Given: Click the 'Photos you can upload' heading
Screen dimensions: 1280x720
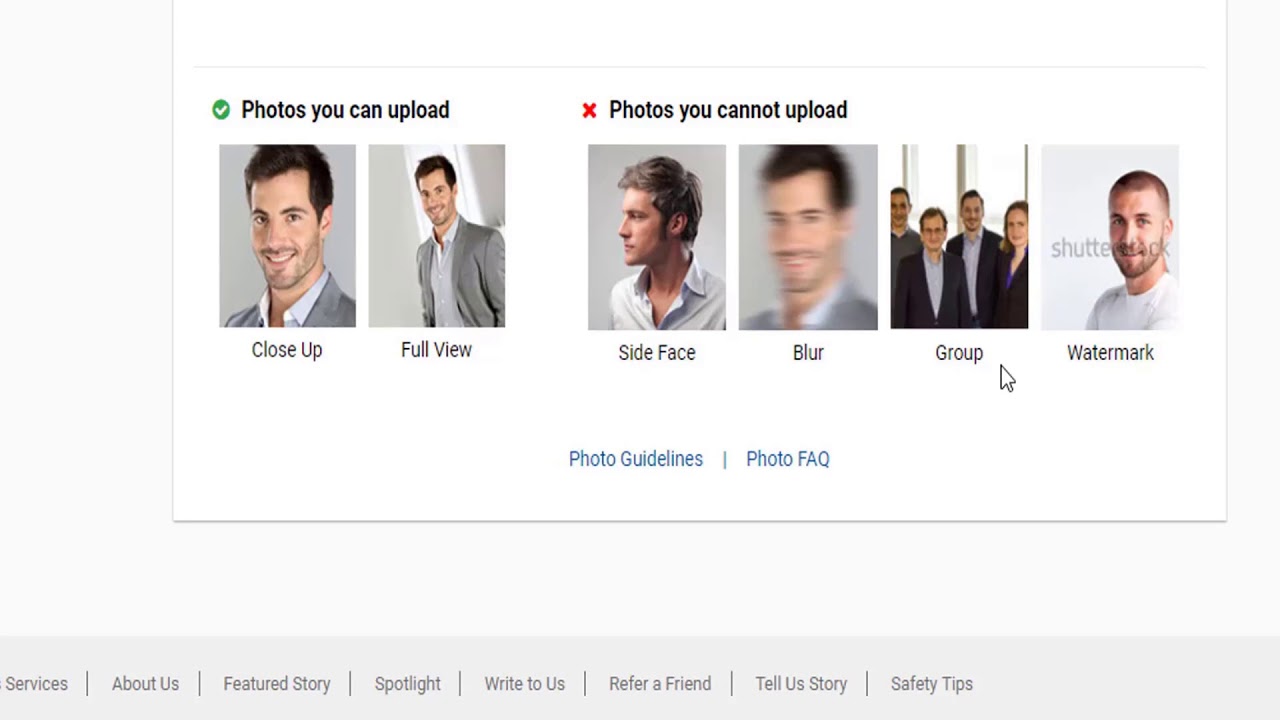Looking at the screenshot, I should [x=345, y=110].
